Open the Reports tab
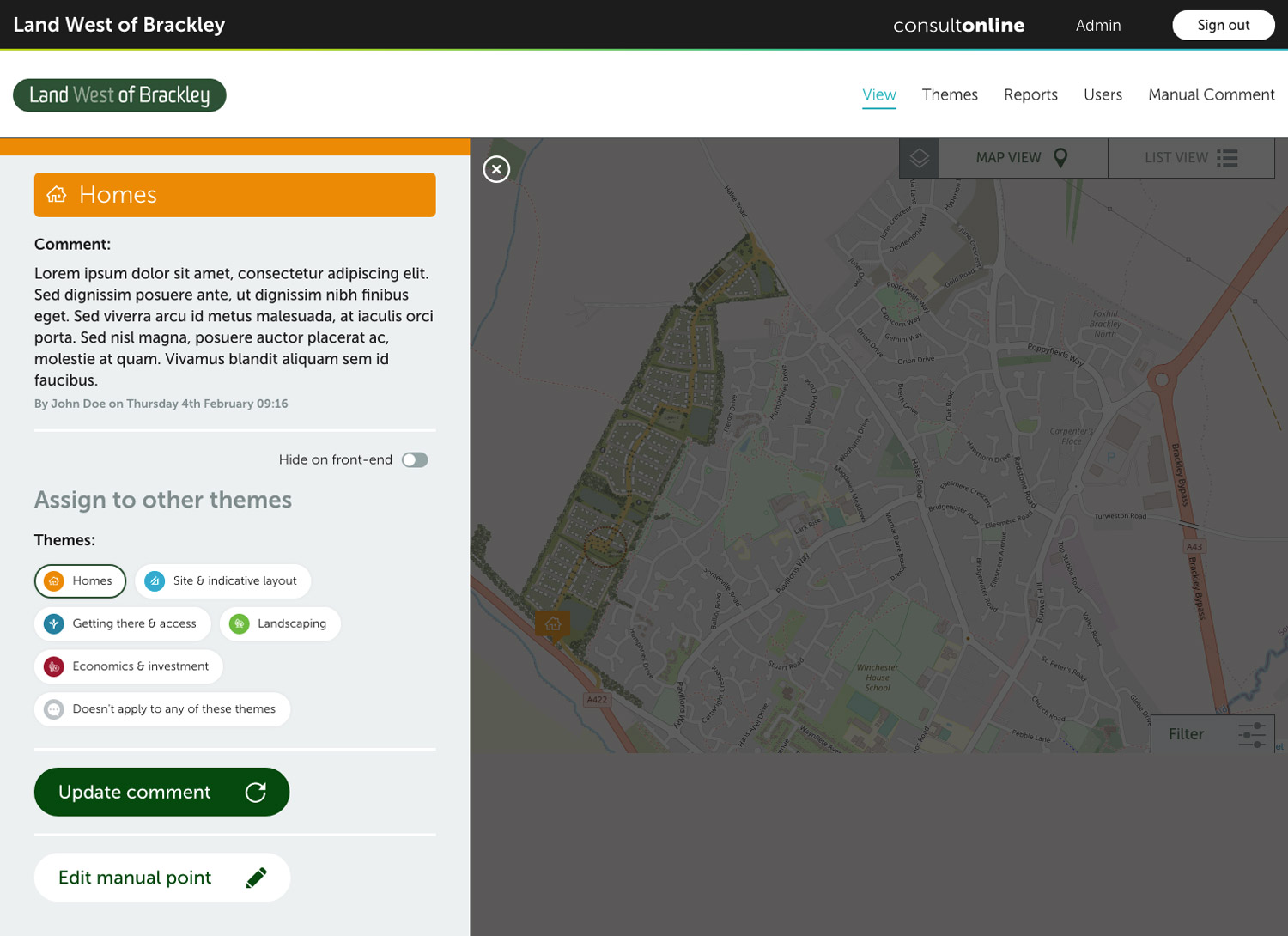Image resolution: width=1288 pixels, height=936 pixels. (1030, 94)
